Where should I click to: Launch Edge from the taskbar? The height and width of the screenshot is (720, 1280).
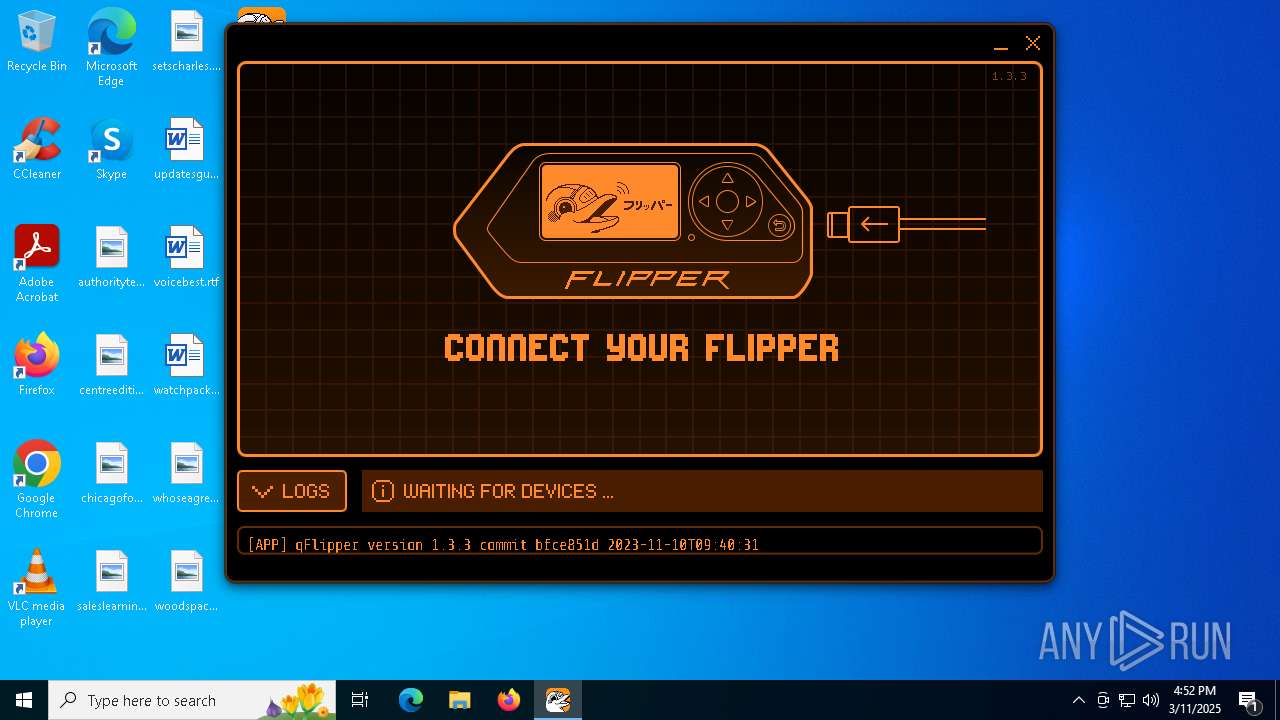(x=411, y=700)
